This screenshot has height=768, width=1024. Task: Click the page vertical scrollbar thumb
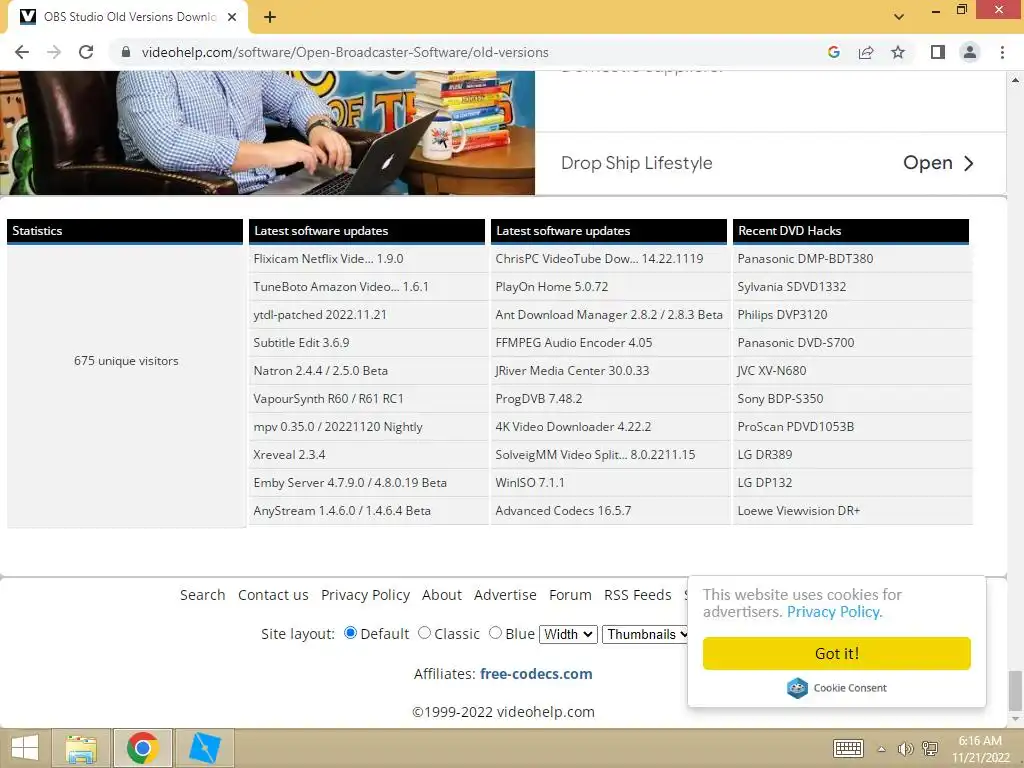click(x=1015, y=690)
